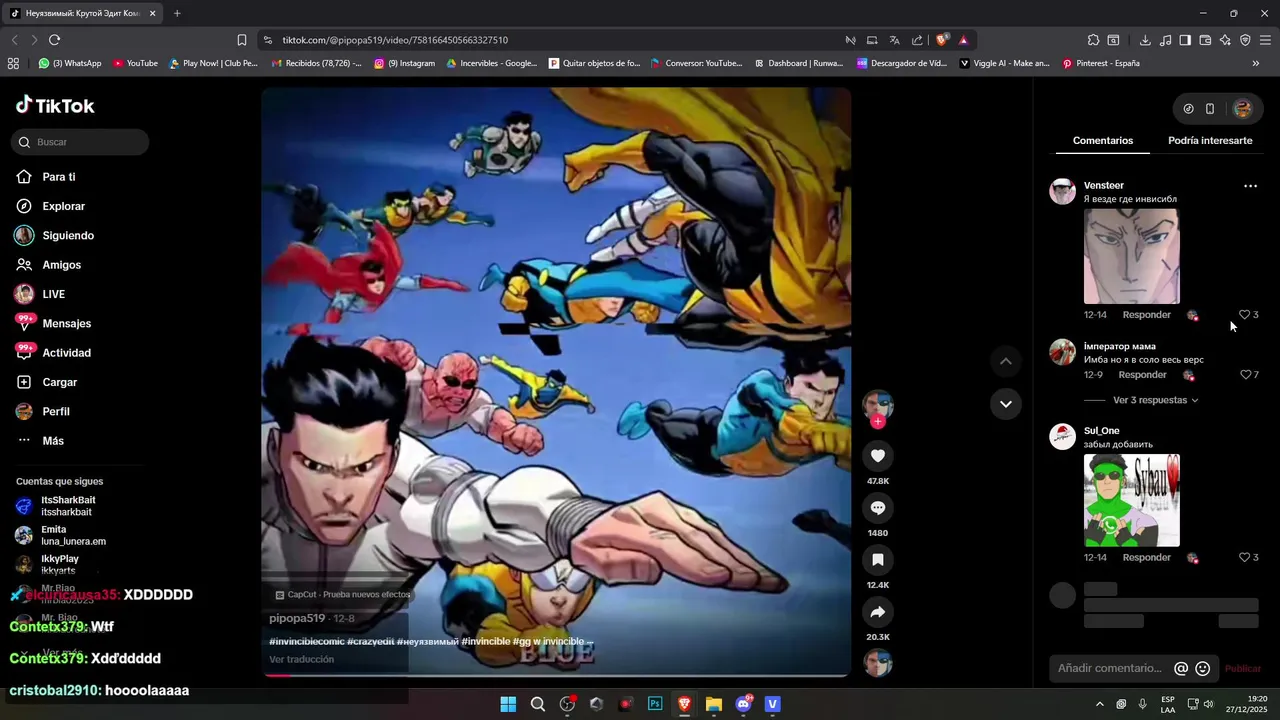Screen dimensions: 1280x720
Task: Open the emoji picker in the comment box
Action: point(1203,668)
